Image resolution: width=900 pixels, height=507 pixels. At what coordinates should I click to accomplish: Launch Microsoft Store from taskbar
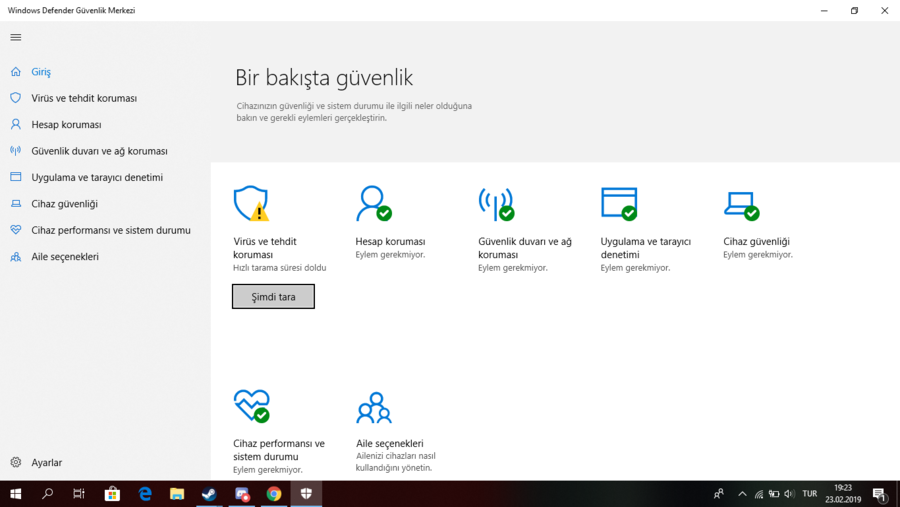click(x=112, y=494)
